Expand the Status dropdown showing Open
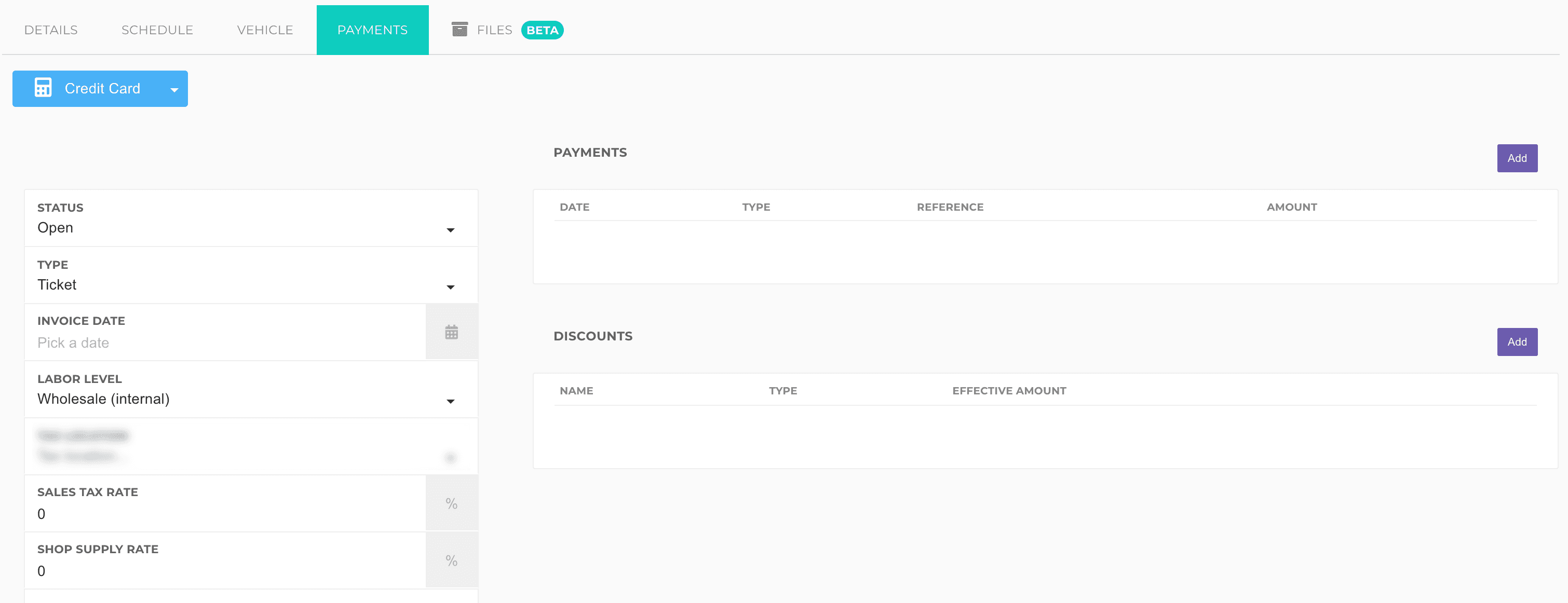The image size is (1568, 603). coord(450,230)
